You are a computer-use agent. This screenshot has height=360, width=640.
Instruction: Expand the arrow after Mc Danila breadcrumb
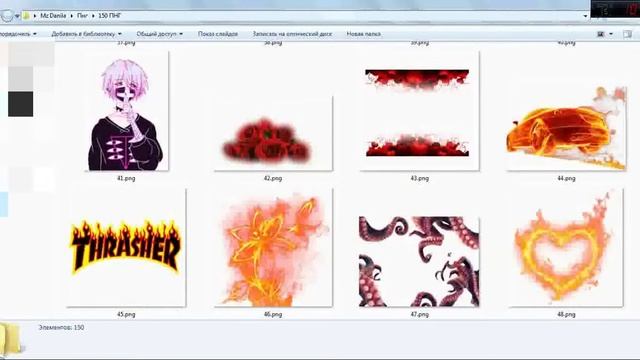72,16
